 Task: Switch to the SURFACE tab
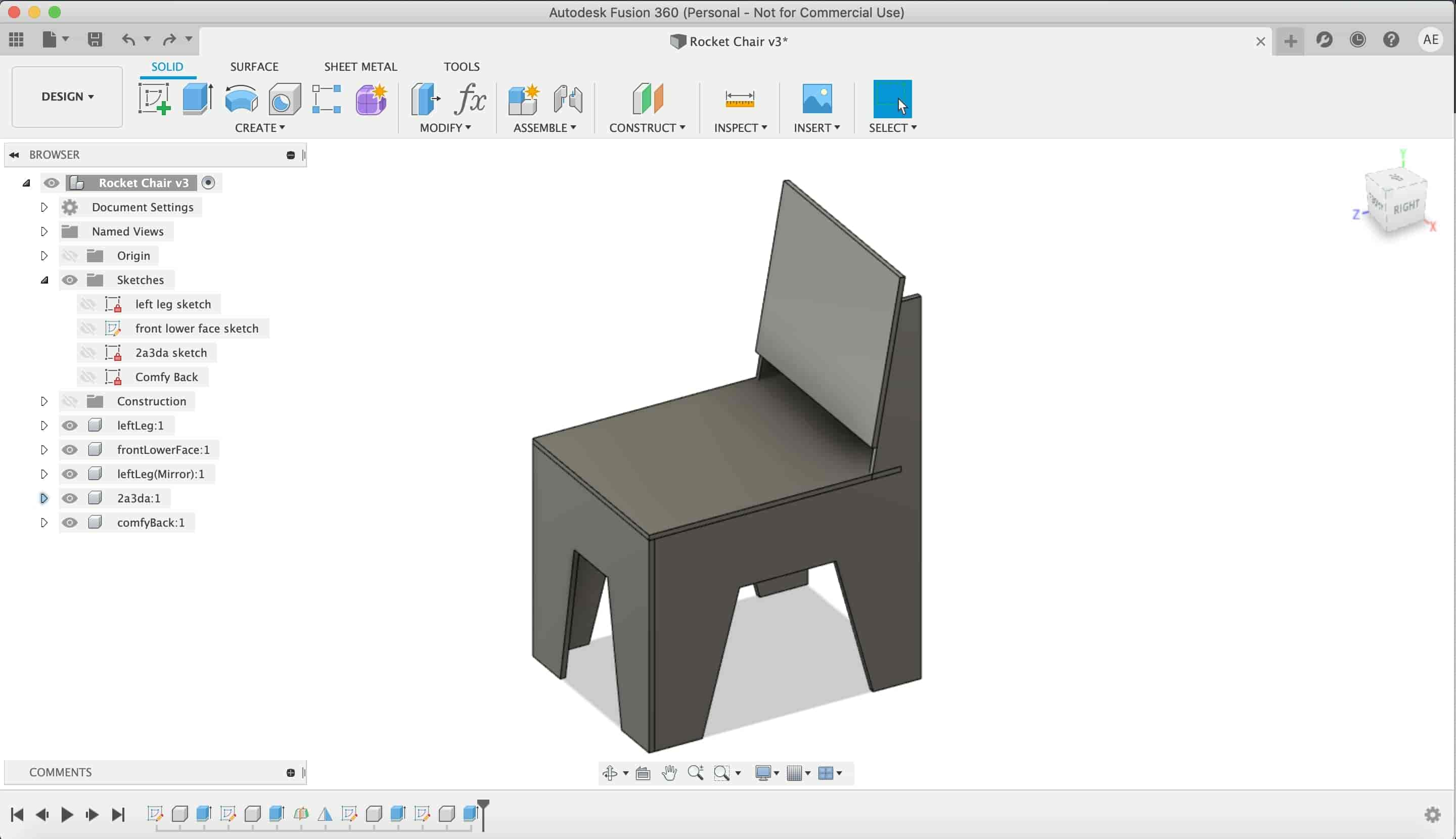[x=254, y=67]
